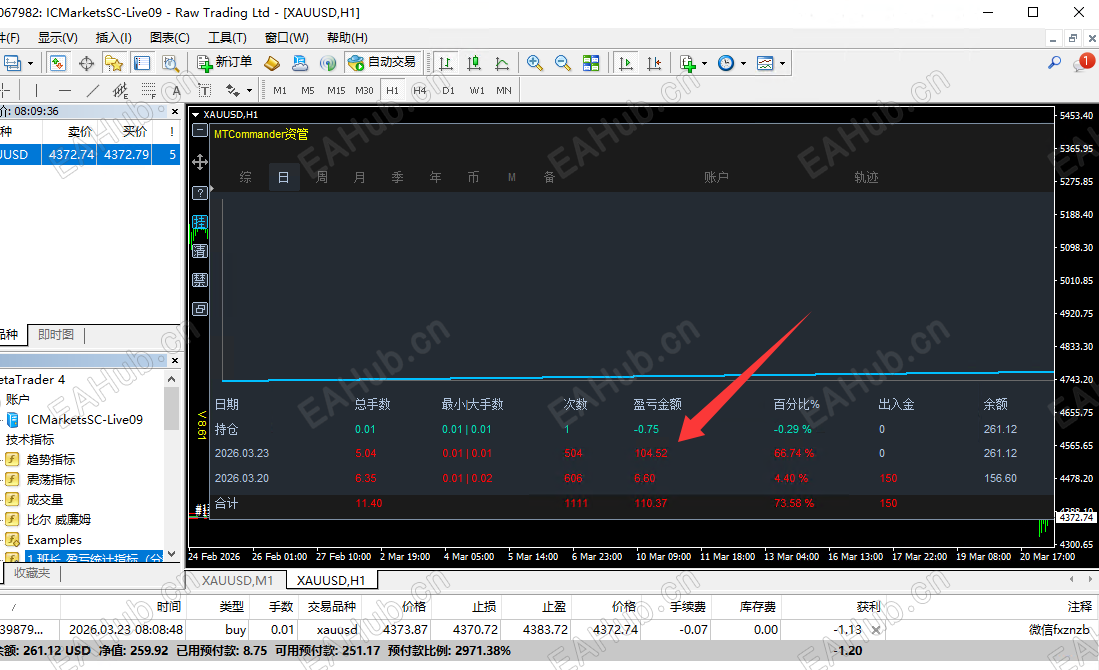
Task: Open the periods clock icon
Action: point(726,63)
